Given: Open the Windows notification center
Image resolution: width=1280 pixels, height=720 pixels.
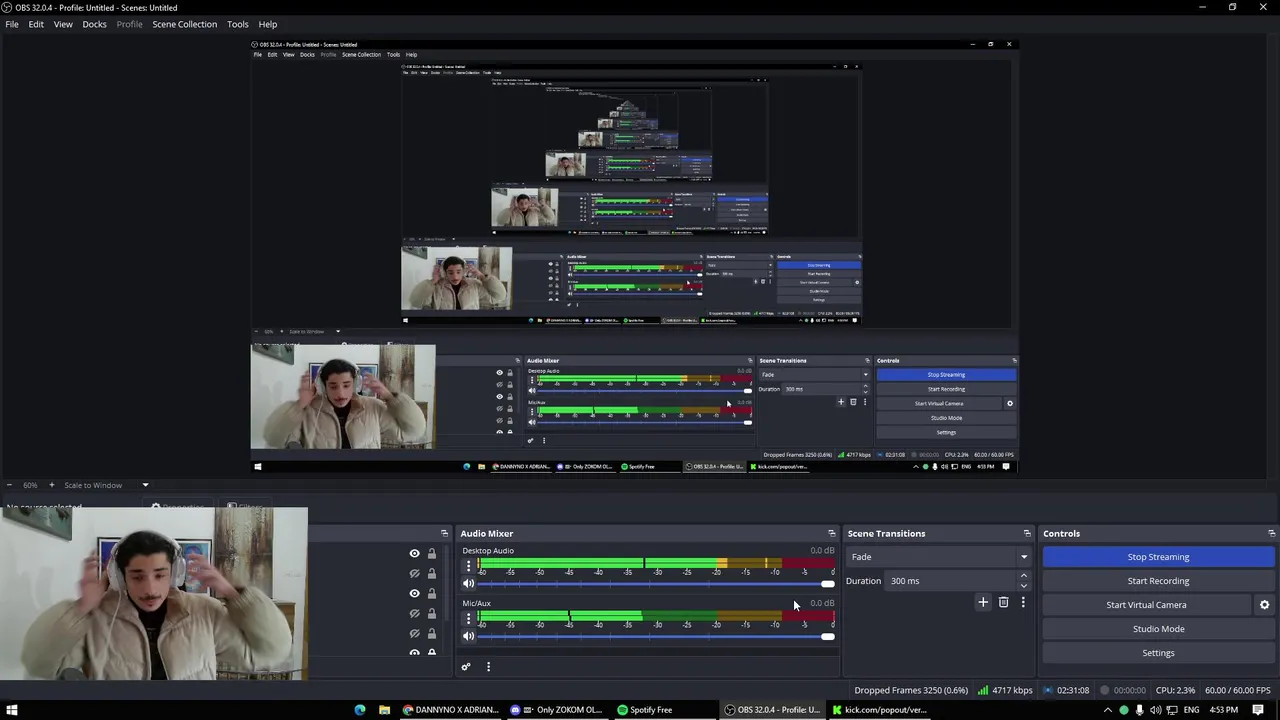Looking at the screenshot, I should pos(1259,710).
